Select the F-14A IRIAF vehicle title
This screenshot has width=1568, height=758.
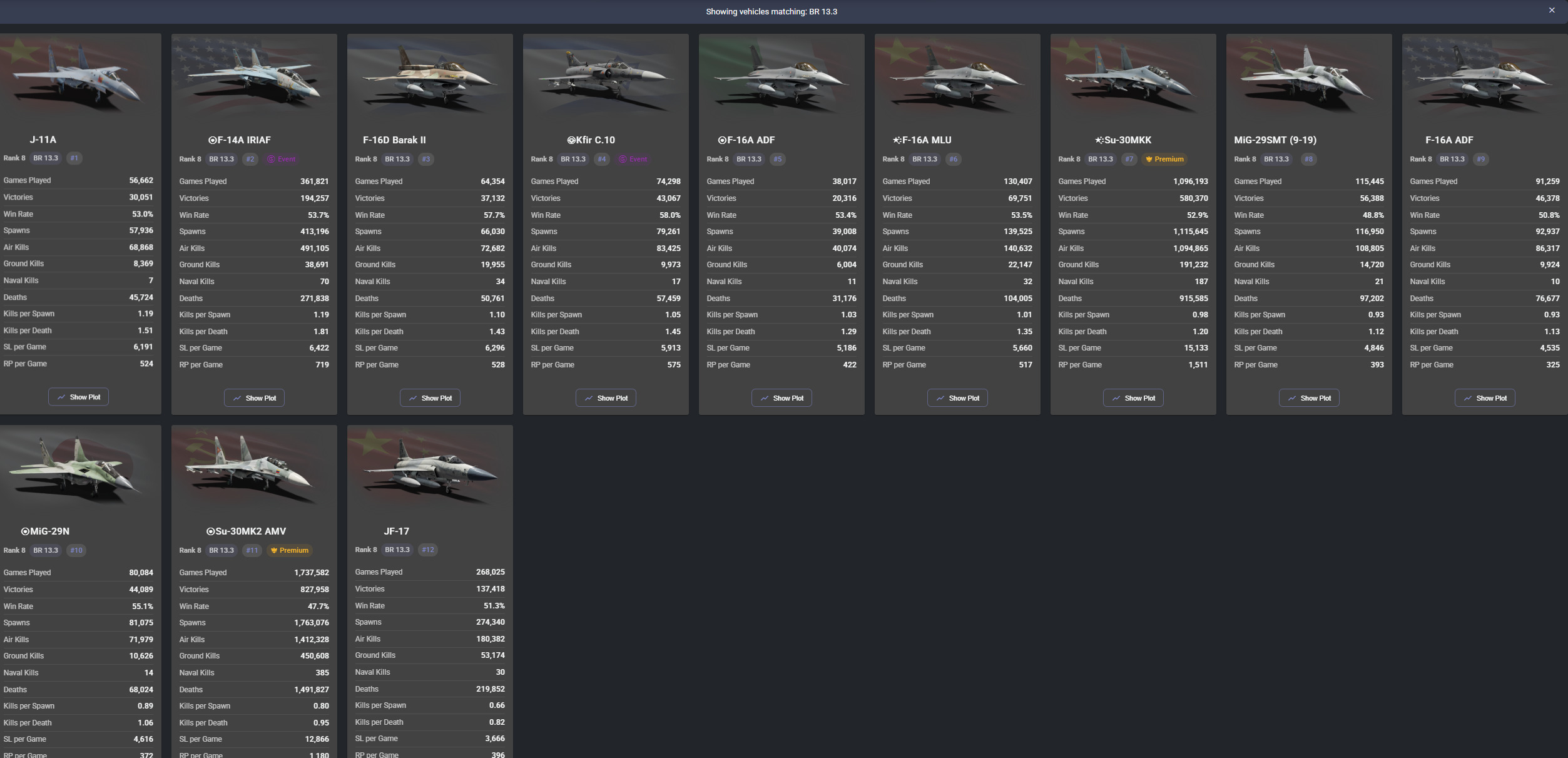click(x=240, y=140)
